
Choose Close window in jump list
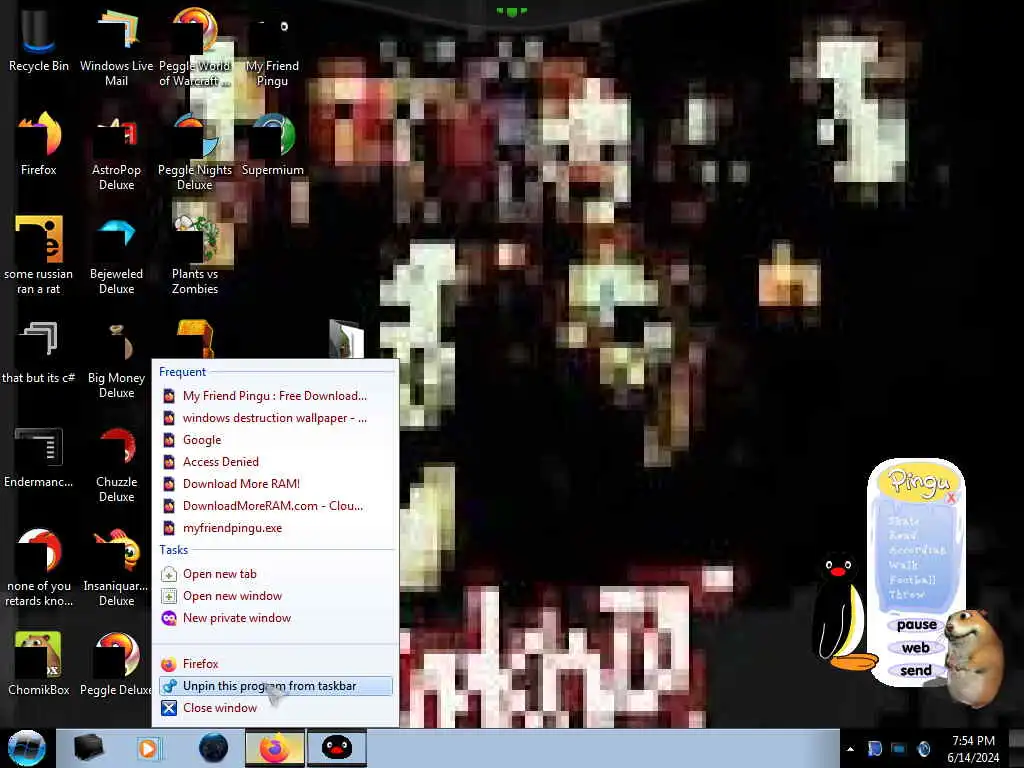click(275, 708)
